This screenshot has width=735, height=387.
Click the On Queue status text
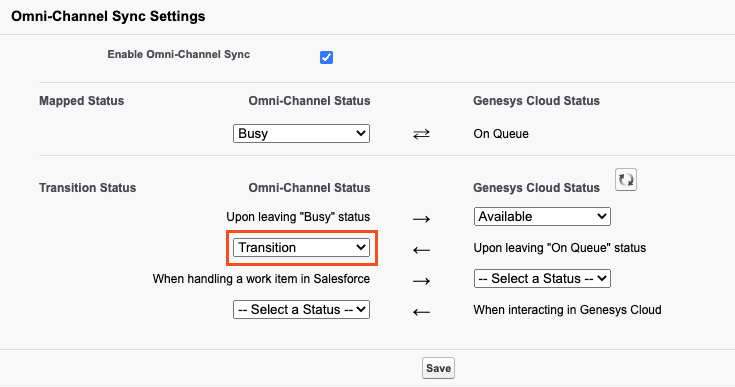tap(501, 134)
